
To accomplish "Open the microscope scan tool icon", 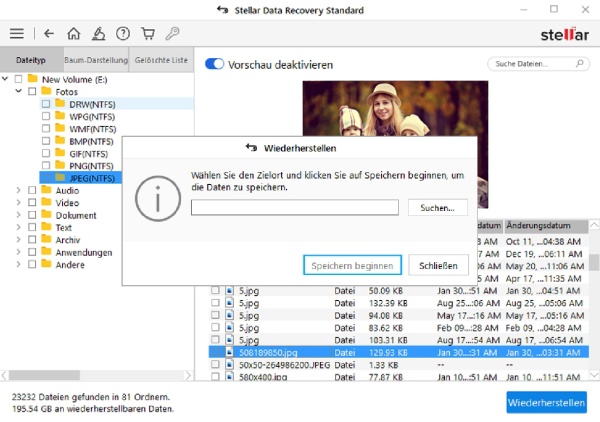I will (x=98, y=34).
